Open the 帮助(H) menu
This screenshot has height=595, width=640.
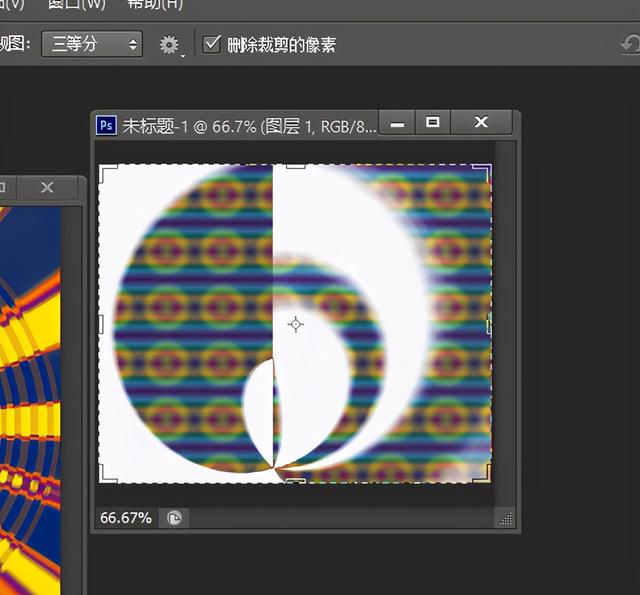click(155, 4)
